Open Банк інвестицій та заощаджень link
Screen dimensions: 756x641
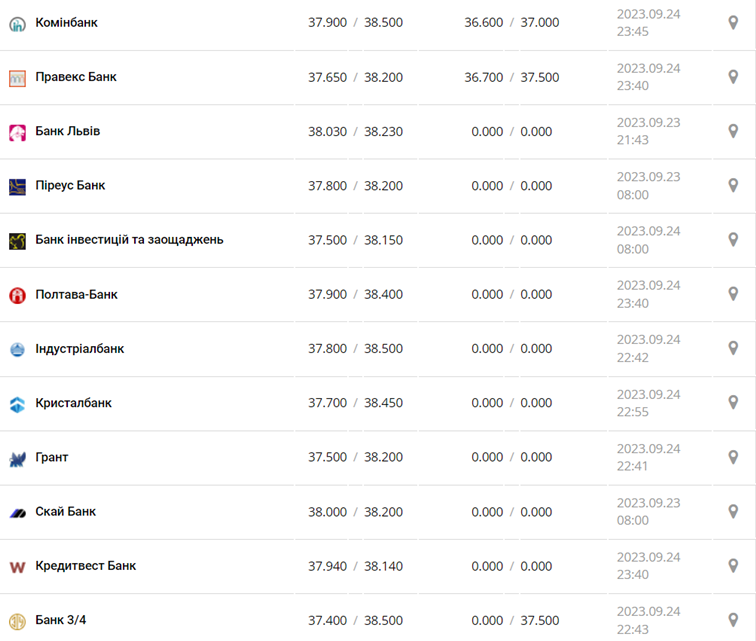pos(129,240)
